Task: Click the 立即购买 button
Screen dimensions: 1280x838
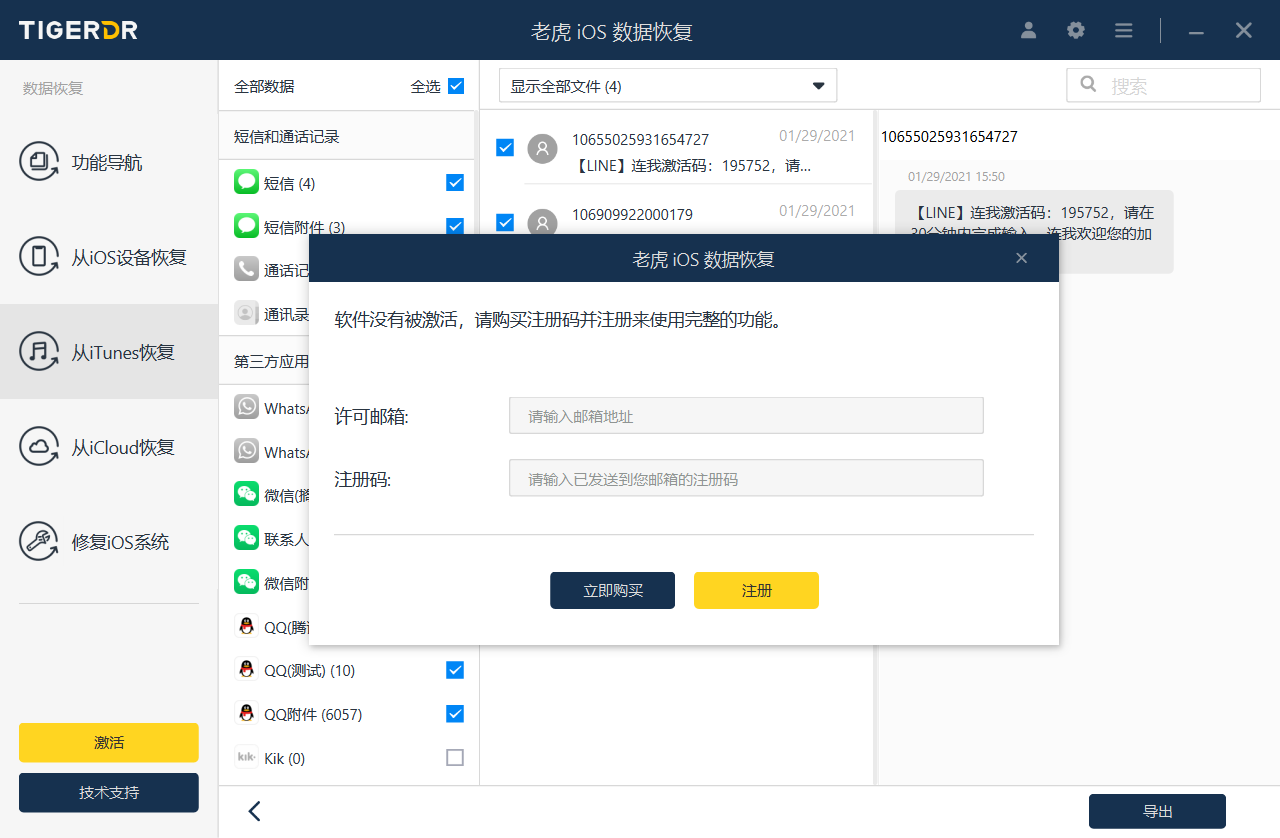Action: 612,590
